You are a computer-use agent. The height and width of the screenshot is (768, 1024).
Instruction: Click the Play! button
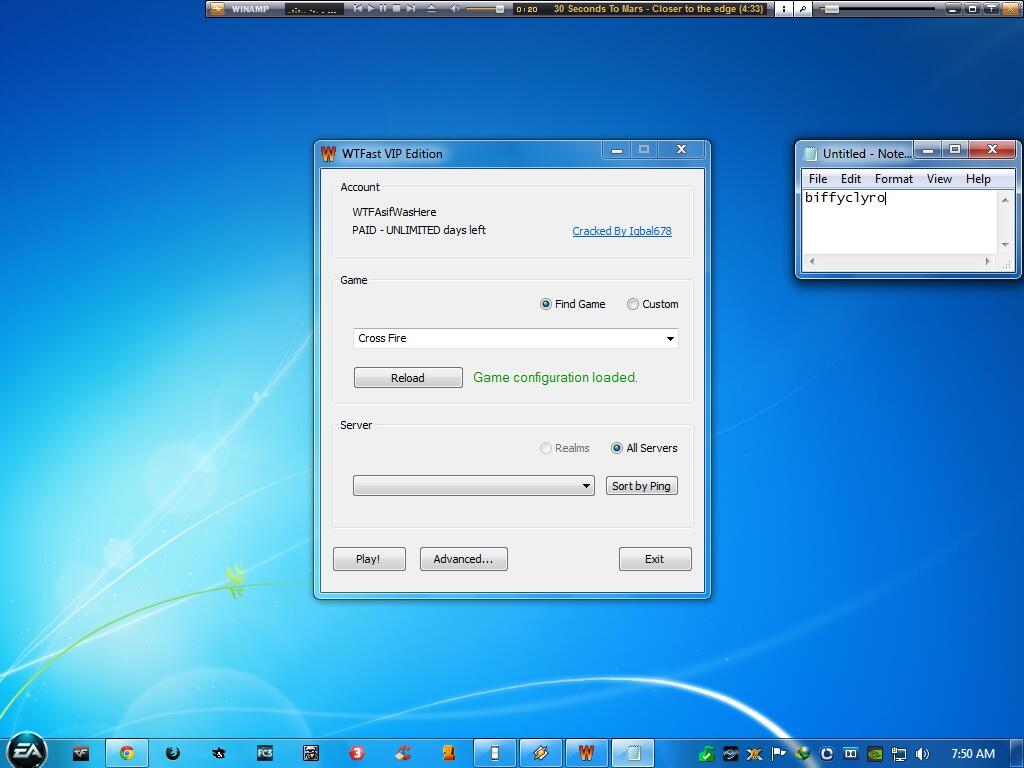click(x=369, y=559)
